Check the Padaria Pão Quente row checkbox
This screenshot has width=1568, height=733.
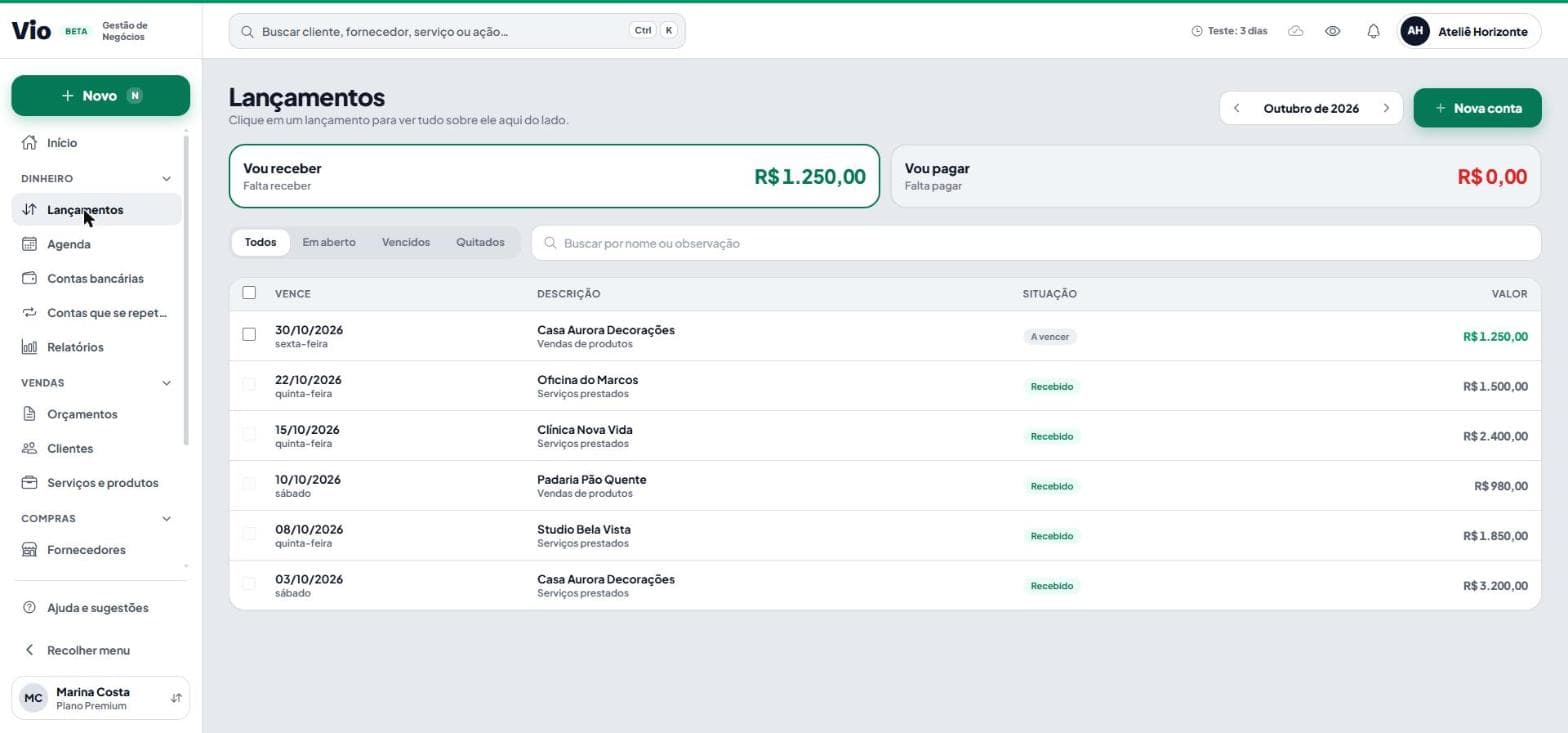[249, 484]
